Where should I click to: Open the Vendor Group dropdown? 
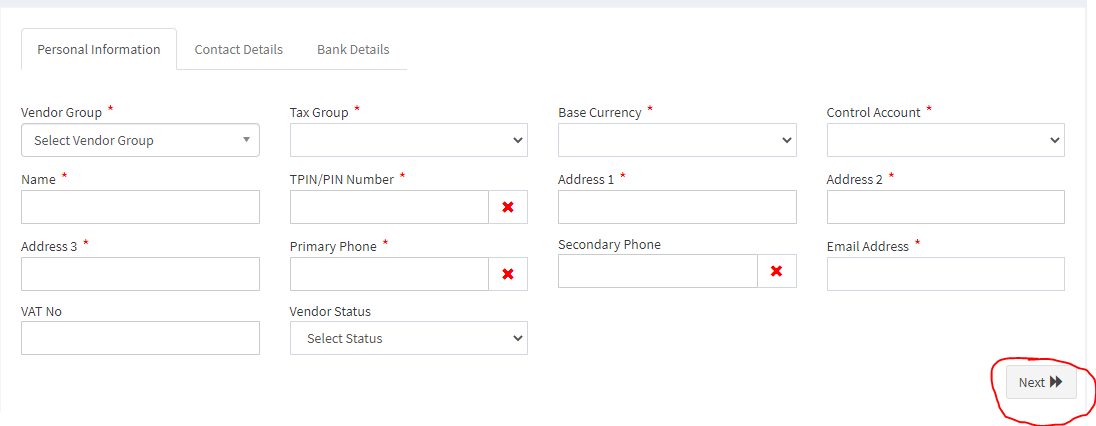point(140,140)
